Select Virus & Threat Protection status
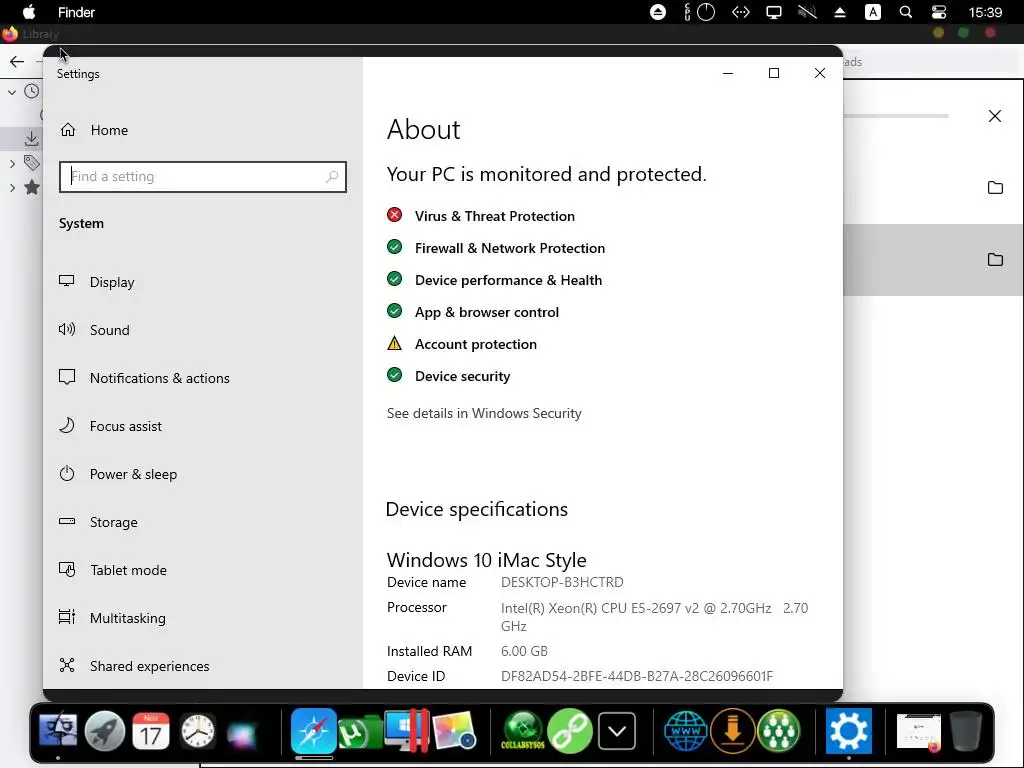Image resolution: width=1024 pixels, height=768 pixels. pyautogui.click(x=481, y=216)
